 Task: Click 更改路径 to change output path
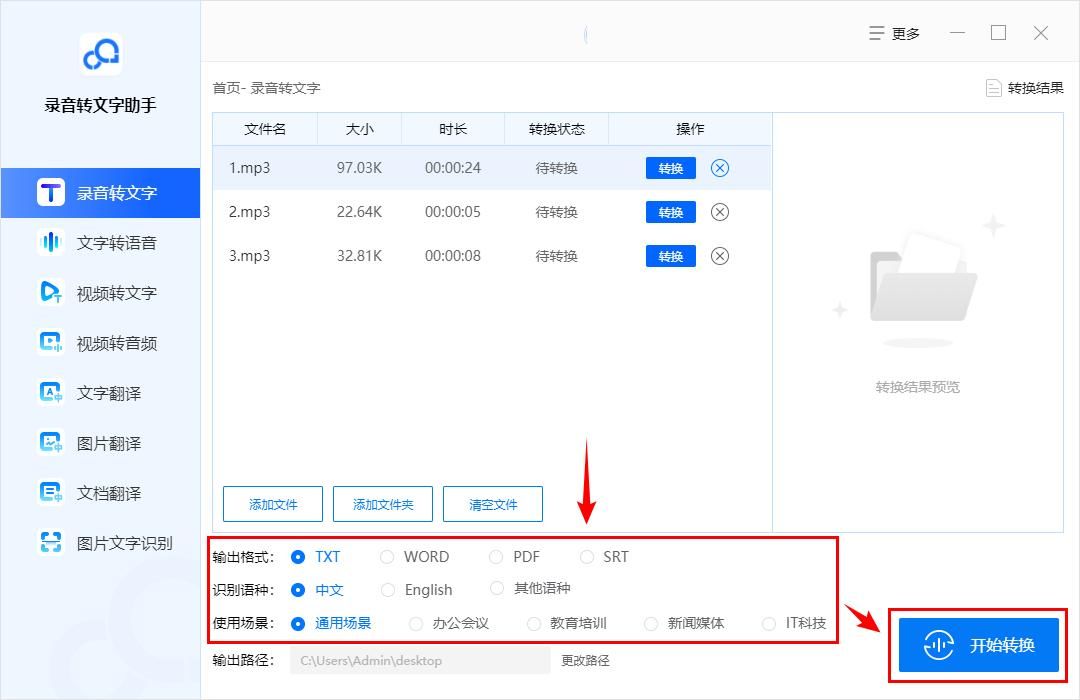point(585,661)
